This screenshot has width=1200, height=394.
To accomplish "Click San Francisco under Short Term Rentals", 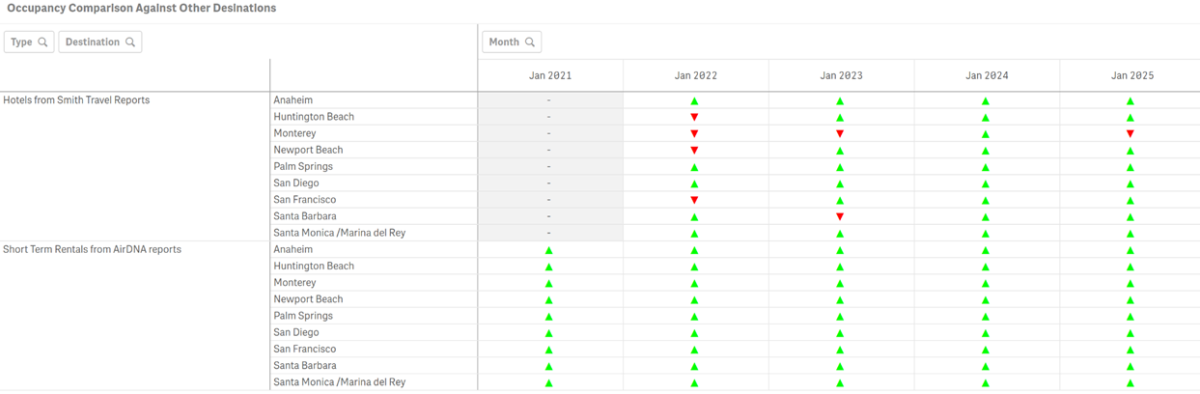I will (304, 349).
